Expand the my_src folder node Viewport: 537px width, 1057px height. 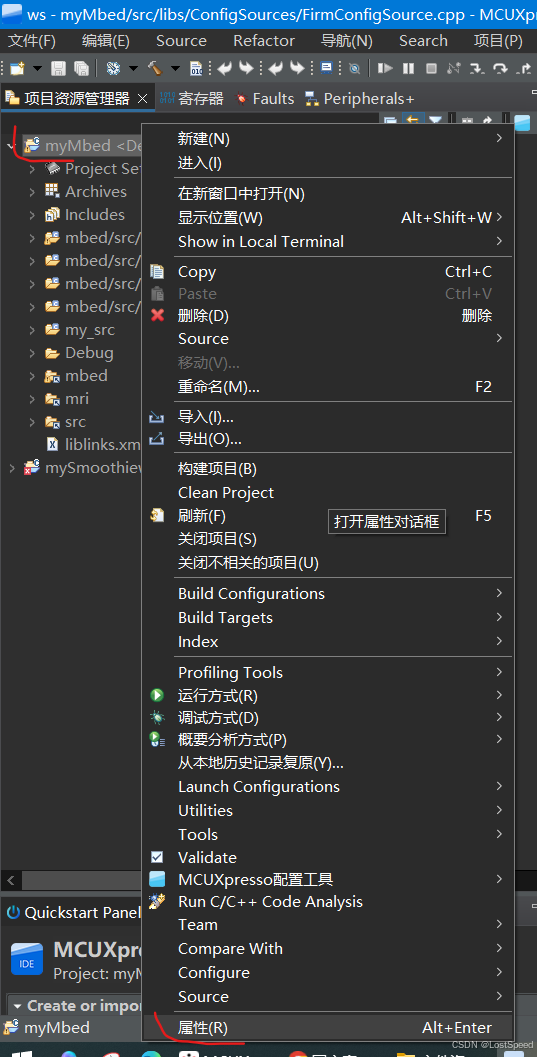(x=32, y=330)
